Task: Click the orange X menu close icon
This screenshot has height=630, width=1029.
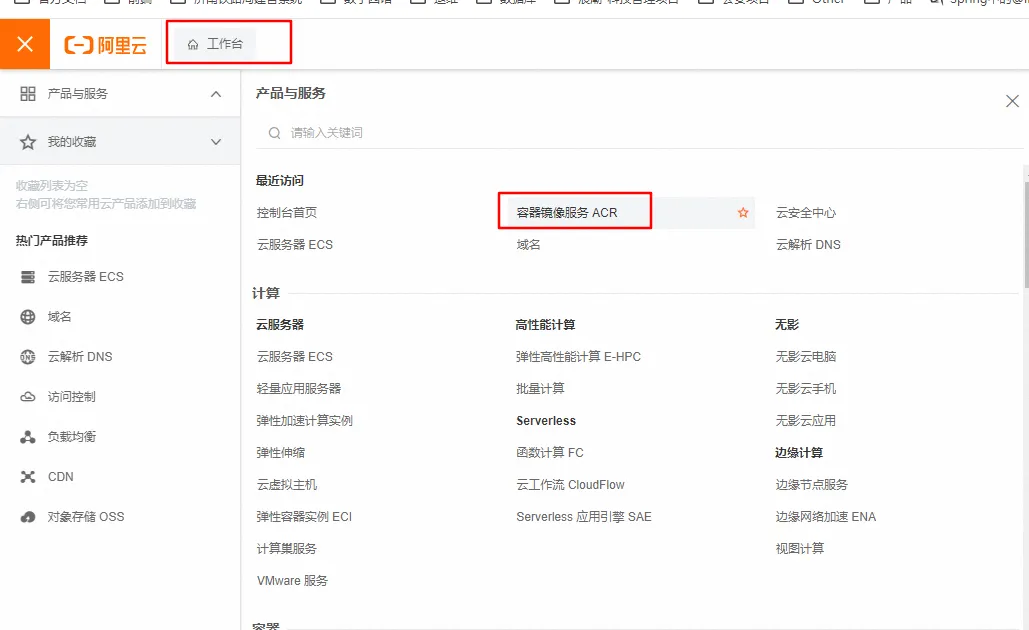Action: (x=25, y=44)
